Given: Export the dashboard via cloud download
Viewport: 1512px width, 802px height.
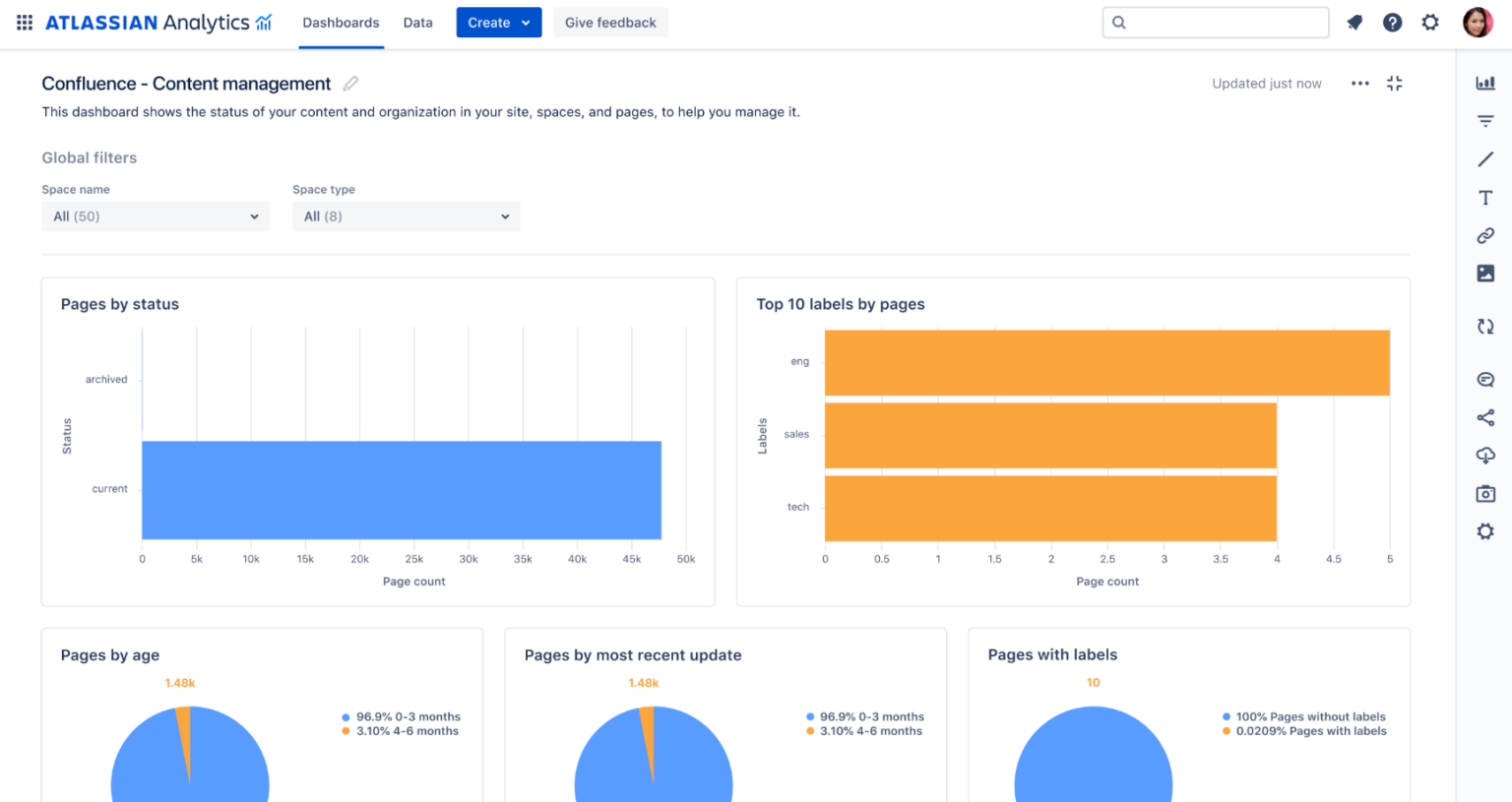Looking at the screenshot, I should pos(1484,455).
